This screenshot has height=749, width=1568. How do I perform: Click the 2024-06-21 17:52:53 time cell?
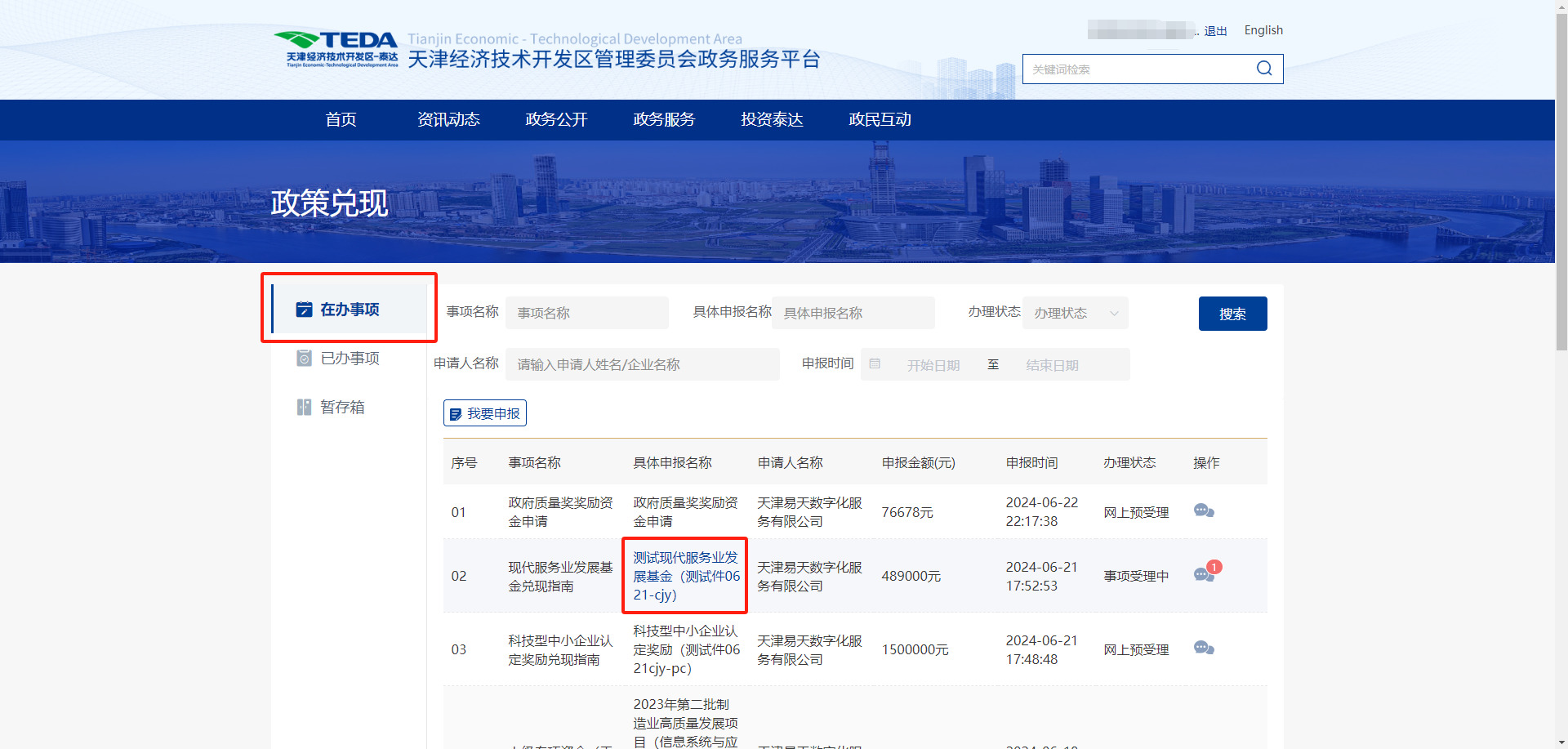(1042, 577)
